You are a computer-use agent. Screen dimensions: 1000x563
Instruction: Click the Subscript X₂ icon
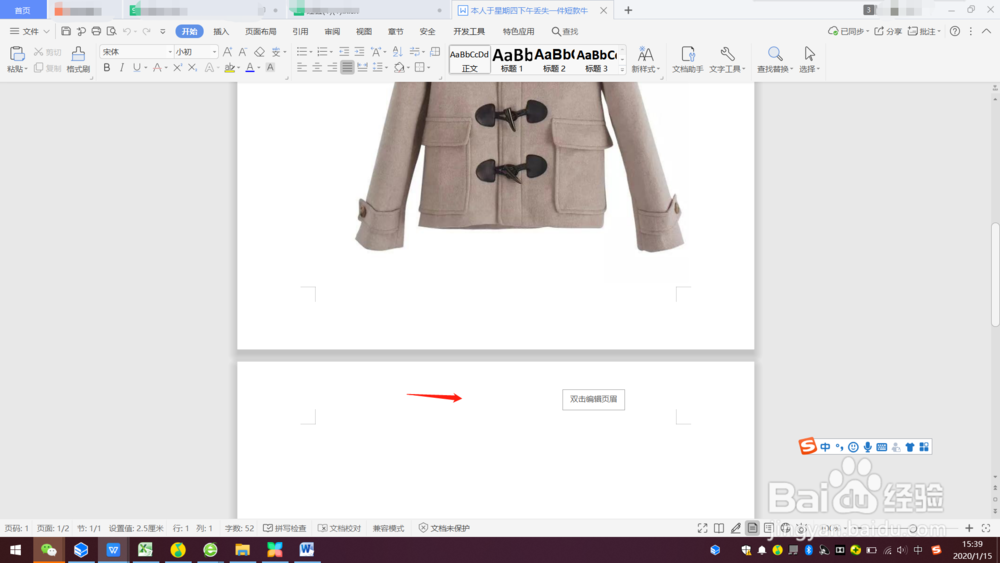[192, 68]
